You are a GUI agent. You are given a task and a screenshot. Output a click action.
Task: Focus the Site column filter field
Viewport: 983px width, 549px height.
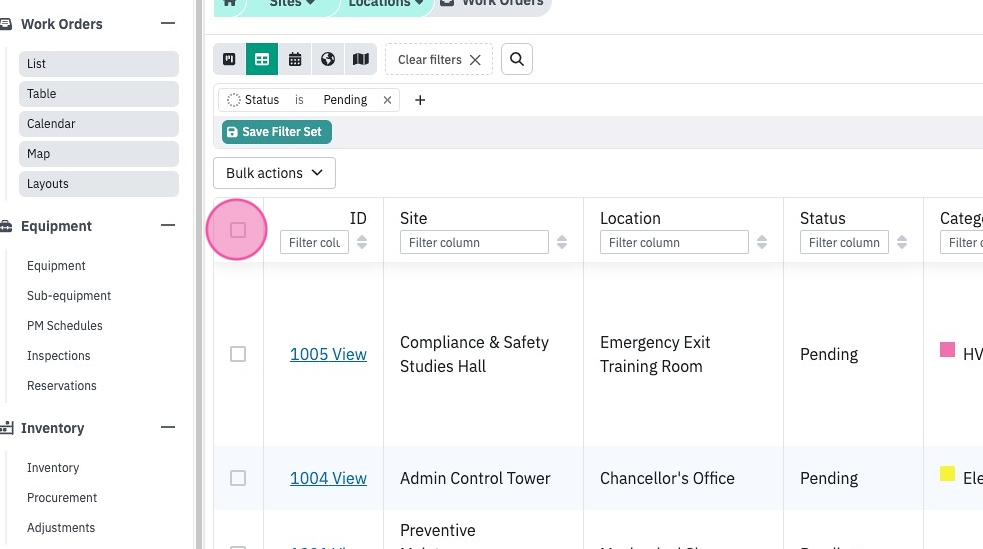474,243
